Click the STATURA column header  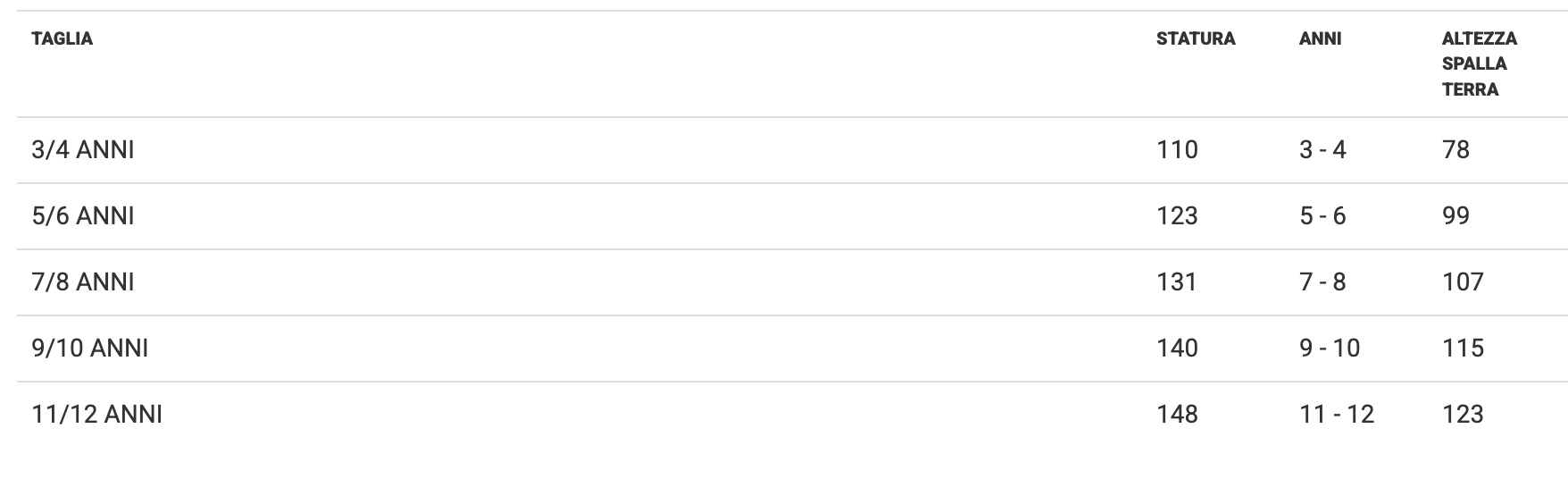1195,38
